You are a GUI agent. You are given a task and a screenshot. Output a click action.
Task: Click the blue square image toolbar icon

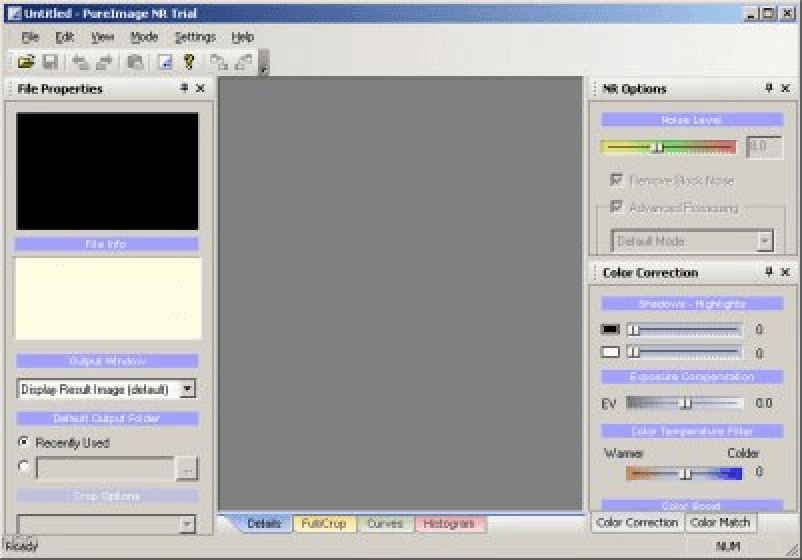coord(165,62)
